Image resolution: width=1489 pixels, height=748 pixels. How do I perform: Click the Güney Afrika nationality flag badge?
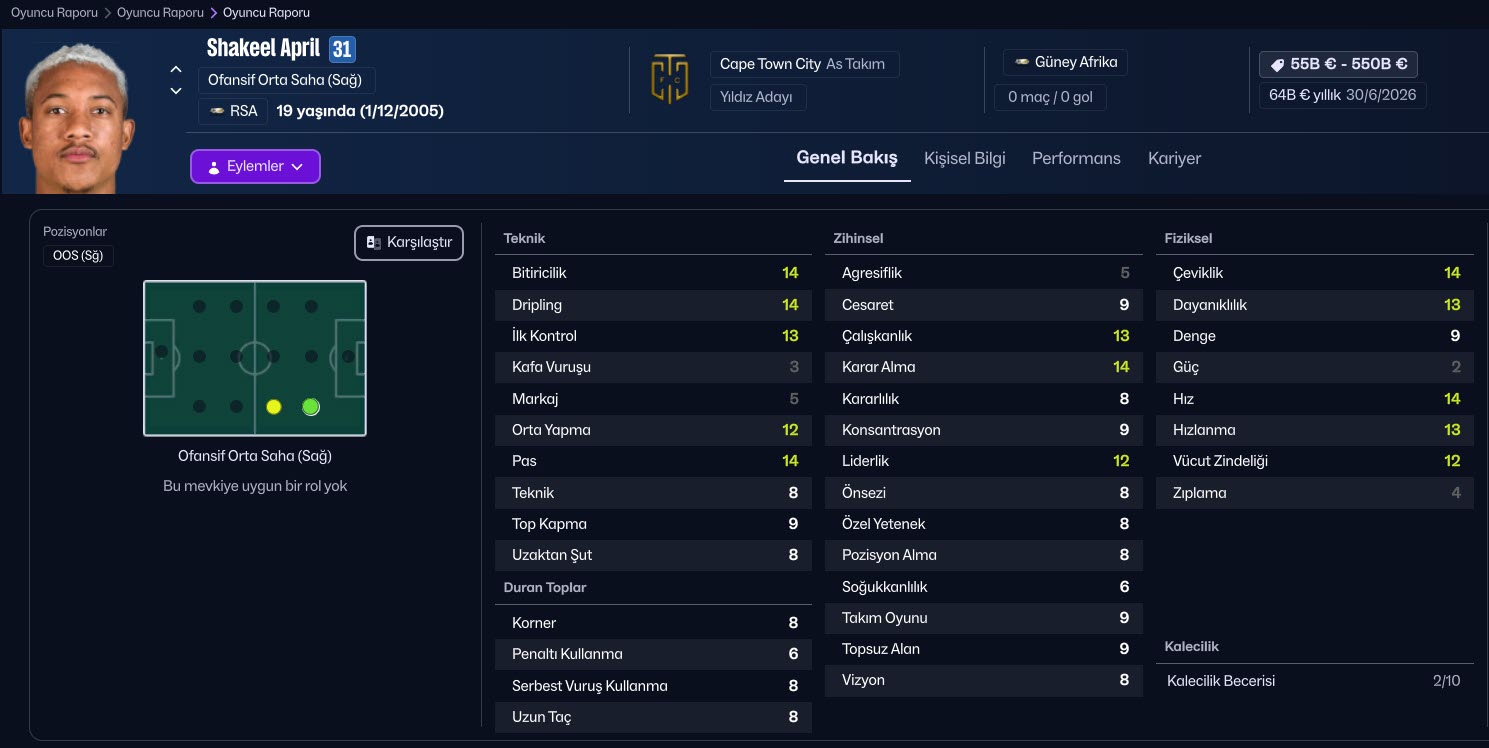pos(1065,62)
